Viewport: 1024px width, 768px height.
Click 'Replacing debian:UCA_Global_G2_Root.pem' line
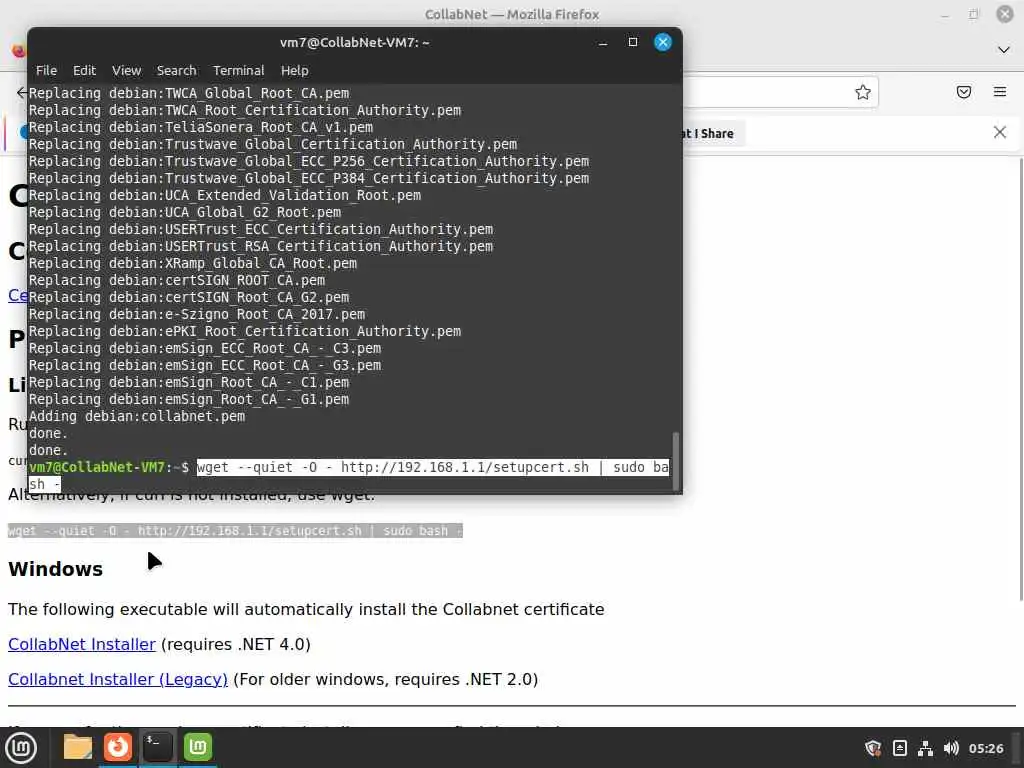(x=185, y=213)
